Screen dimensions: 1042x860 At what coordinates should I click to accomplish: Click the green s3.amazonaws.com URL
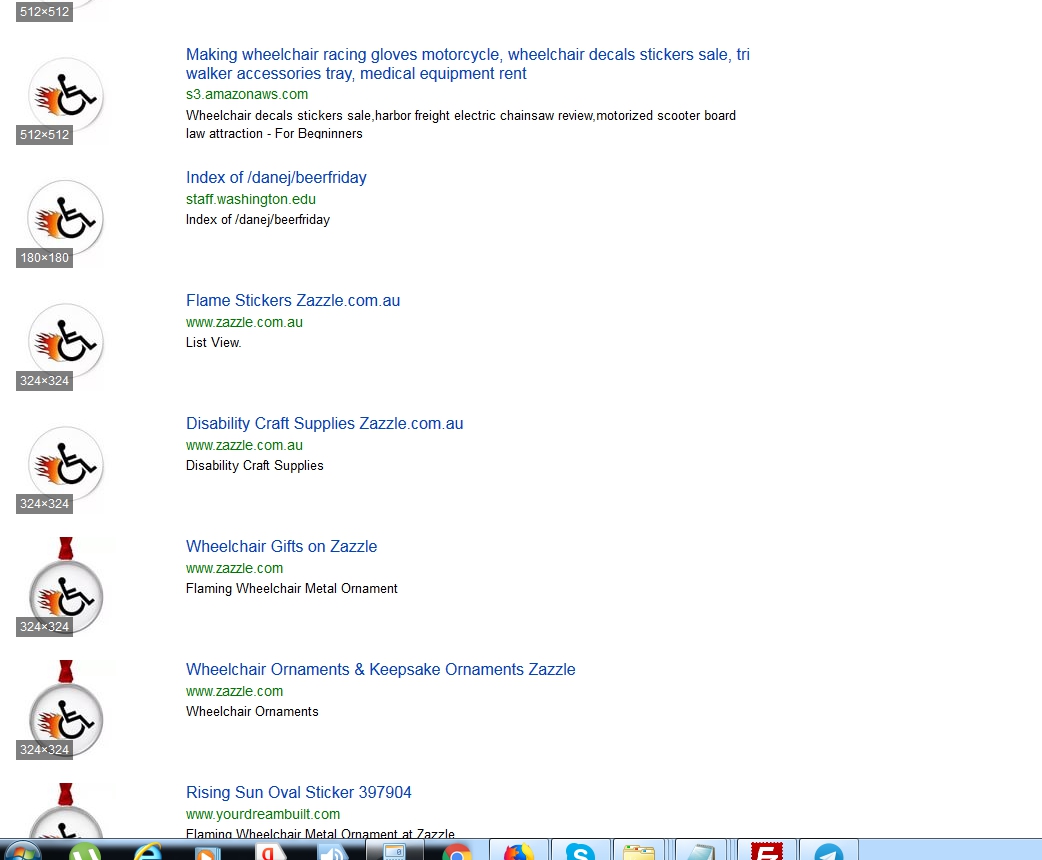click(x=247, y=94)
